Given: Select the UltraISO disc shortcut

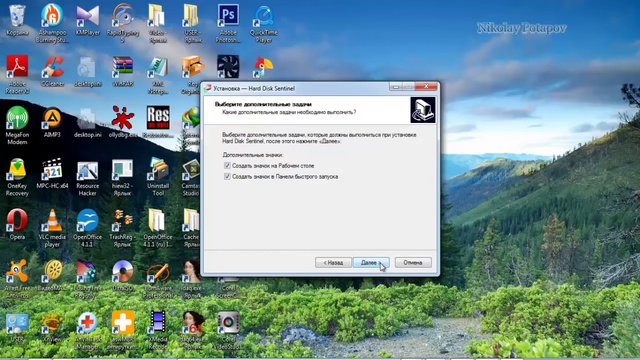Looking at the screenshot, I should 122,276.
